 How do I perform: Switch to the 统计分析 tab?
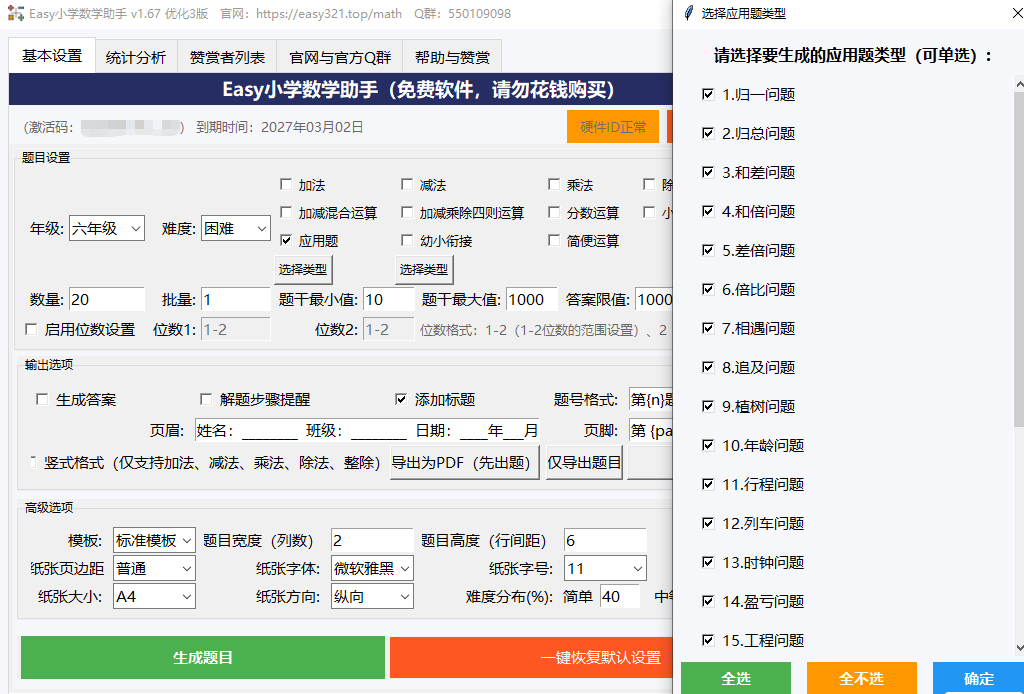(136, 57)
